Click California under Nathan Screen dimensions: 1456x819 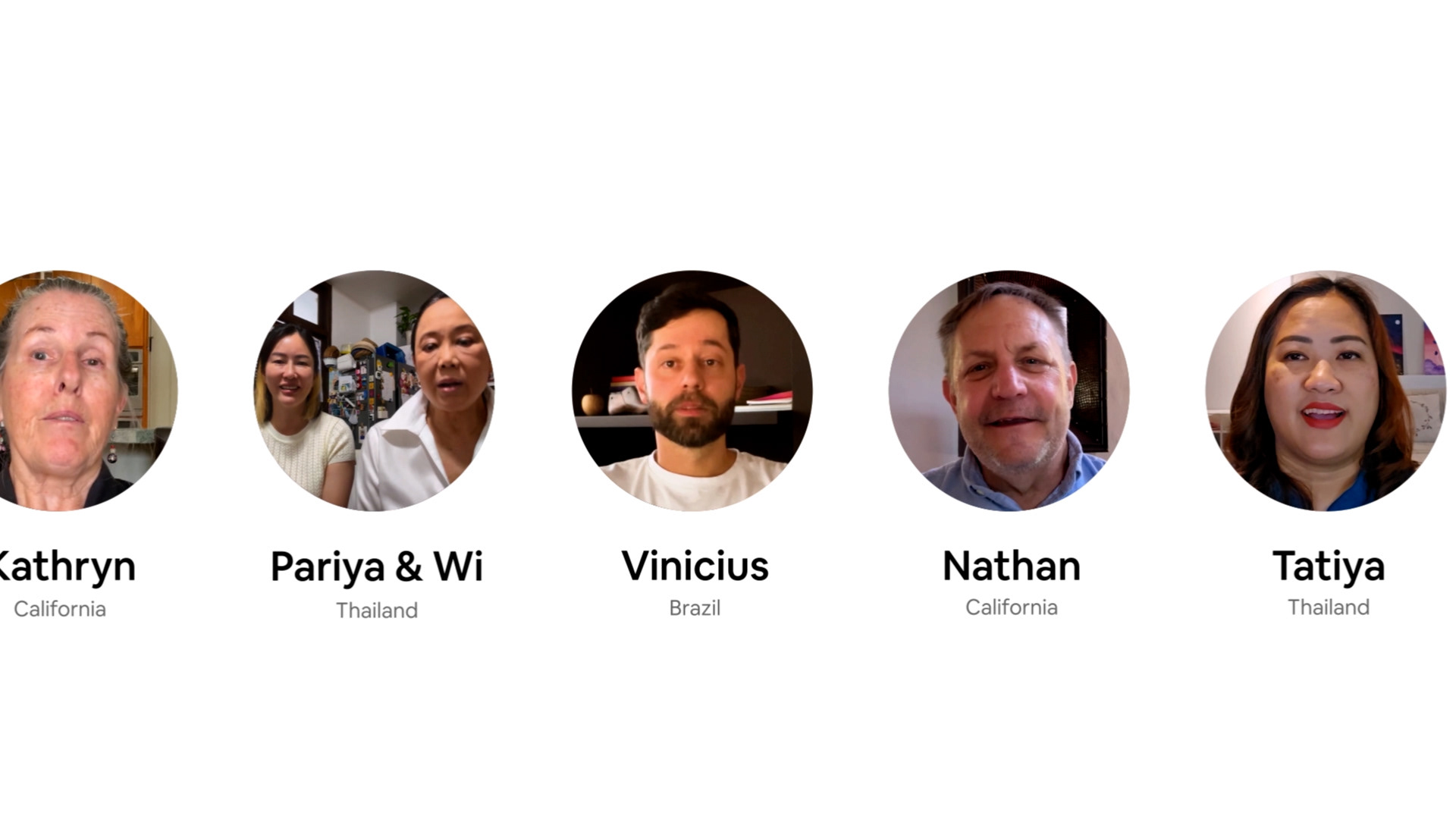coord(1011,607)
